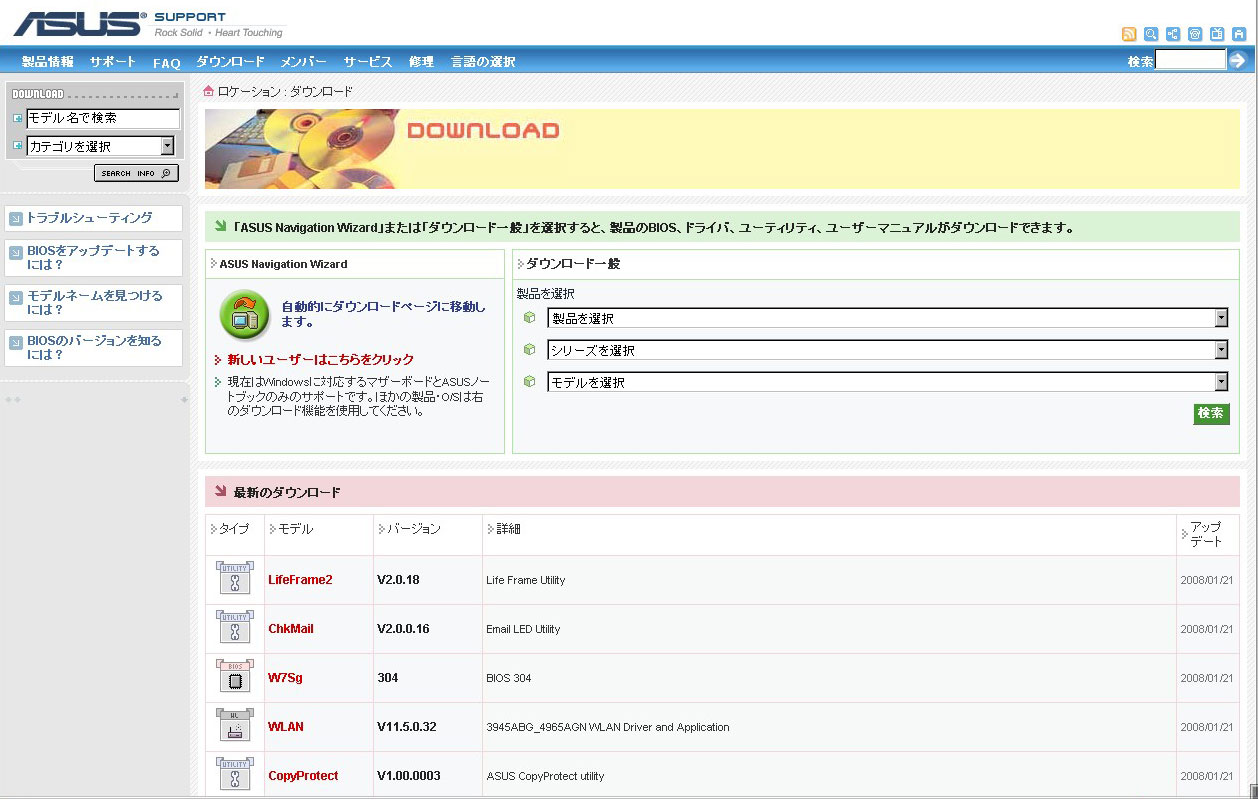The image size is (1258, 809).
Task: Click the telephone contact icon
Action: point(1195,34)
